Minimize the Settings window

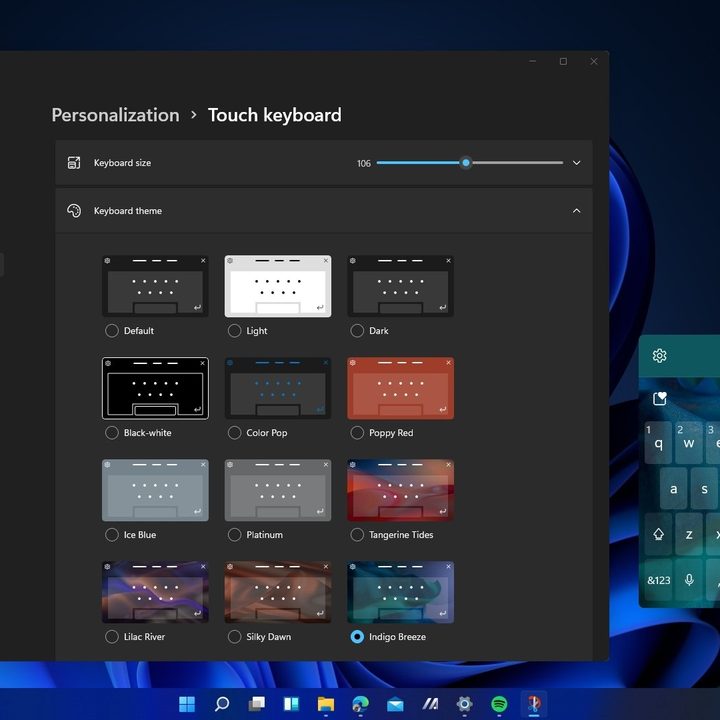point(533,61)
